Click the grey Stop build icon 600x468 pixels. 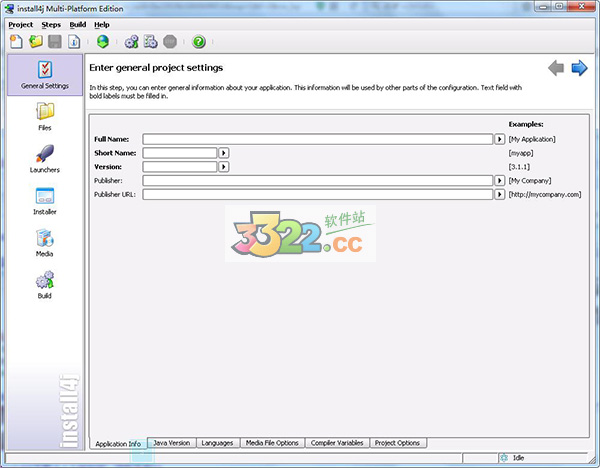click(170, 41)
